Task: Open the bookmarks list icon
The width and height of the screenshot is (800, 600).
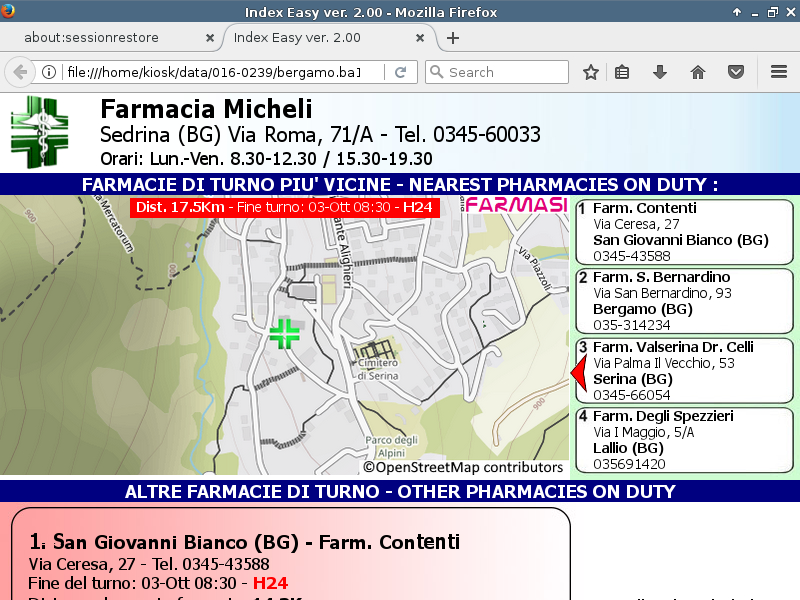Action: click(x=622, y=72)
